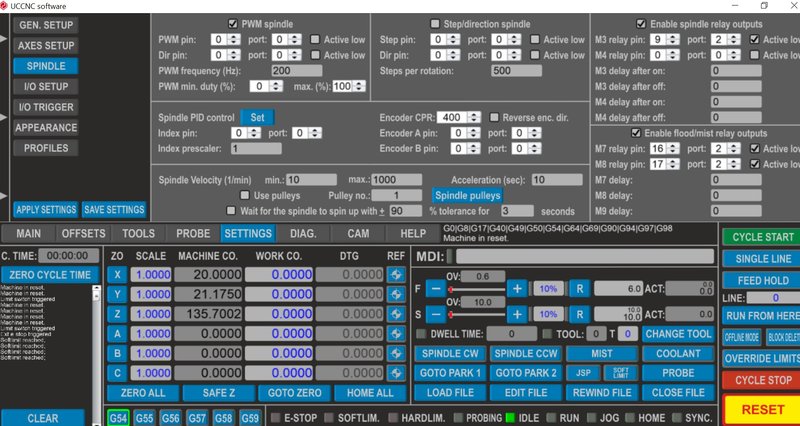This screenshot has width=800, height=426.
Task: Reference the B axis home icon
Action: [x=396, y=354]
